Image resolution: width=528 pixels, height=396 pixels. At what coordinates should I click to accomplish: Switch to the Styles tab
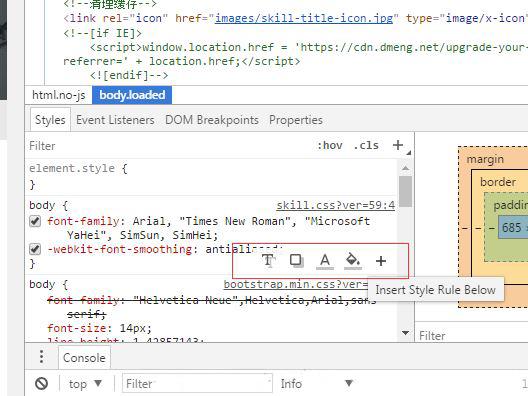(50, 120)
